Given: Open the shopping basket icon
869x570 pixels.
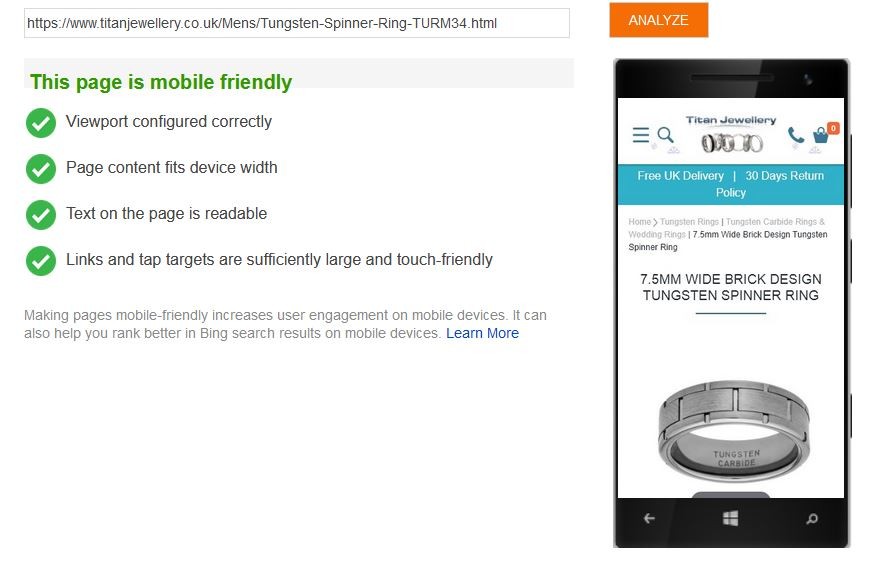Looking at the screenshot, I should [x=822, y=134].
